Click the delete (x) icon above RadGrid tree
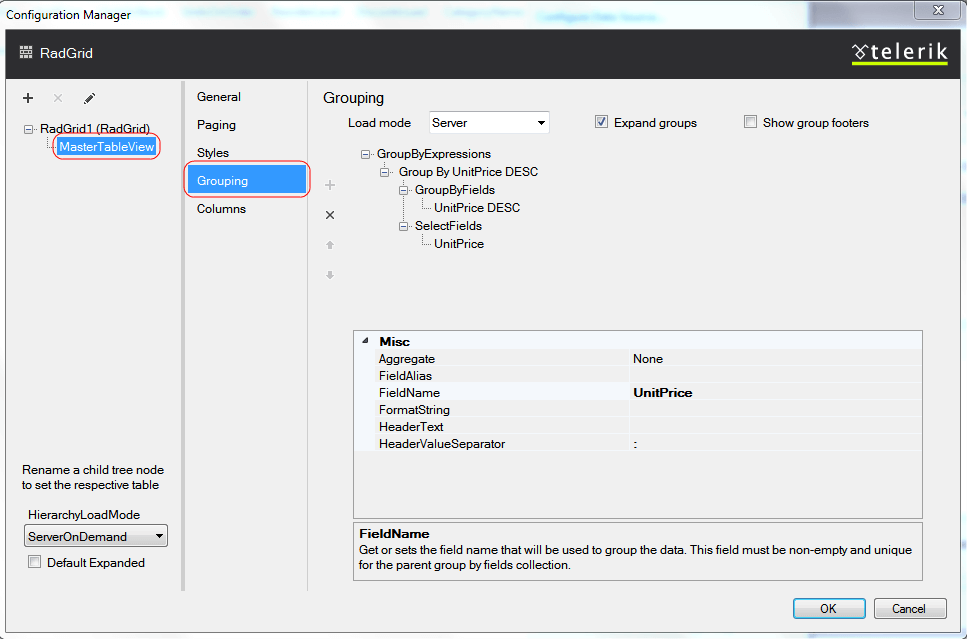Screen dimensions: 967x639 pos(58,98)
